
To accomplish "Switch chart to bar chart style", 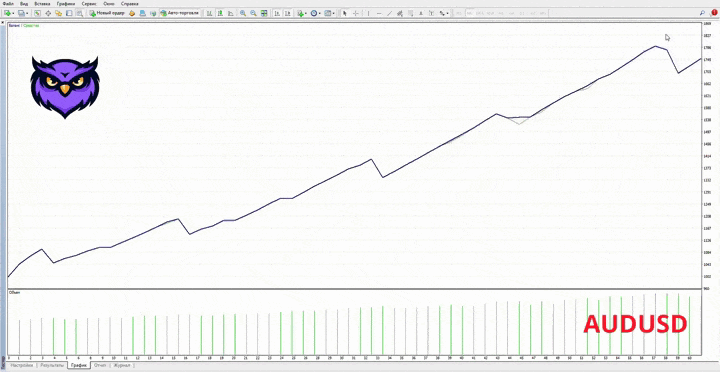I will point(209,13).
